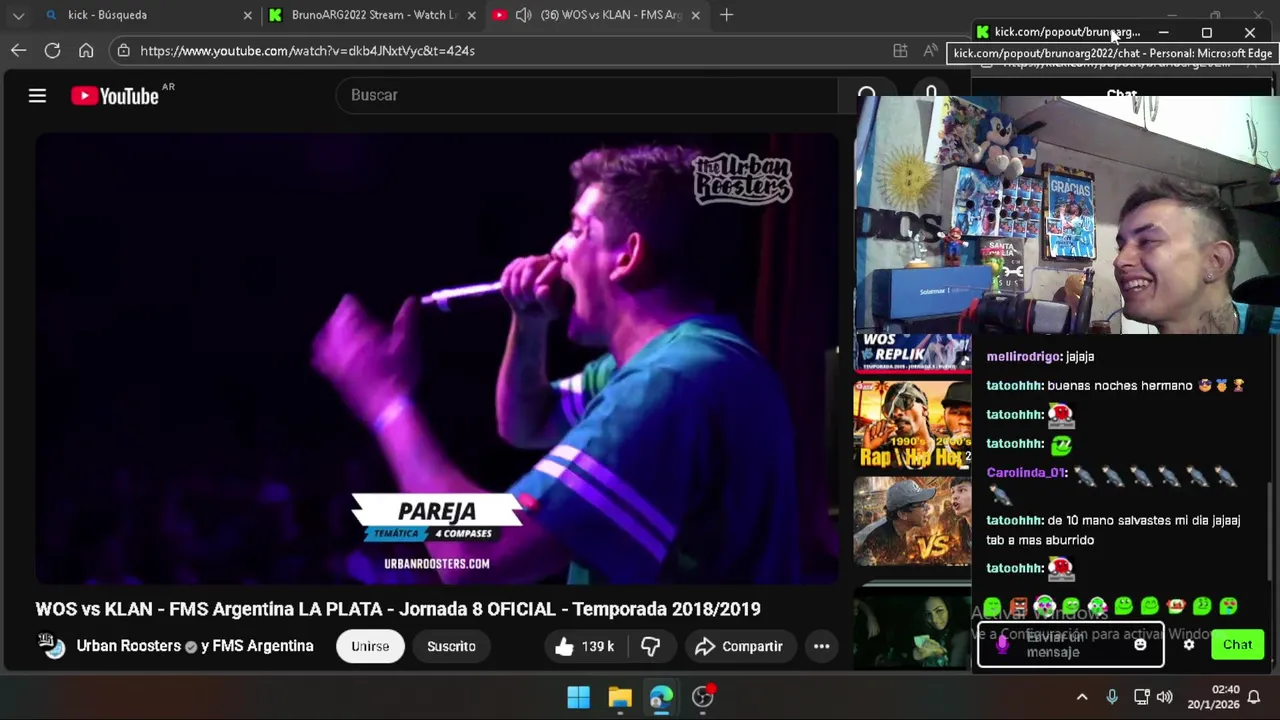
Task: Open the YouTube hamburger guide menu
Action: pos(37,96)
